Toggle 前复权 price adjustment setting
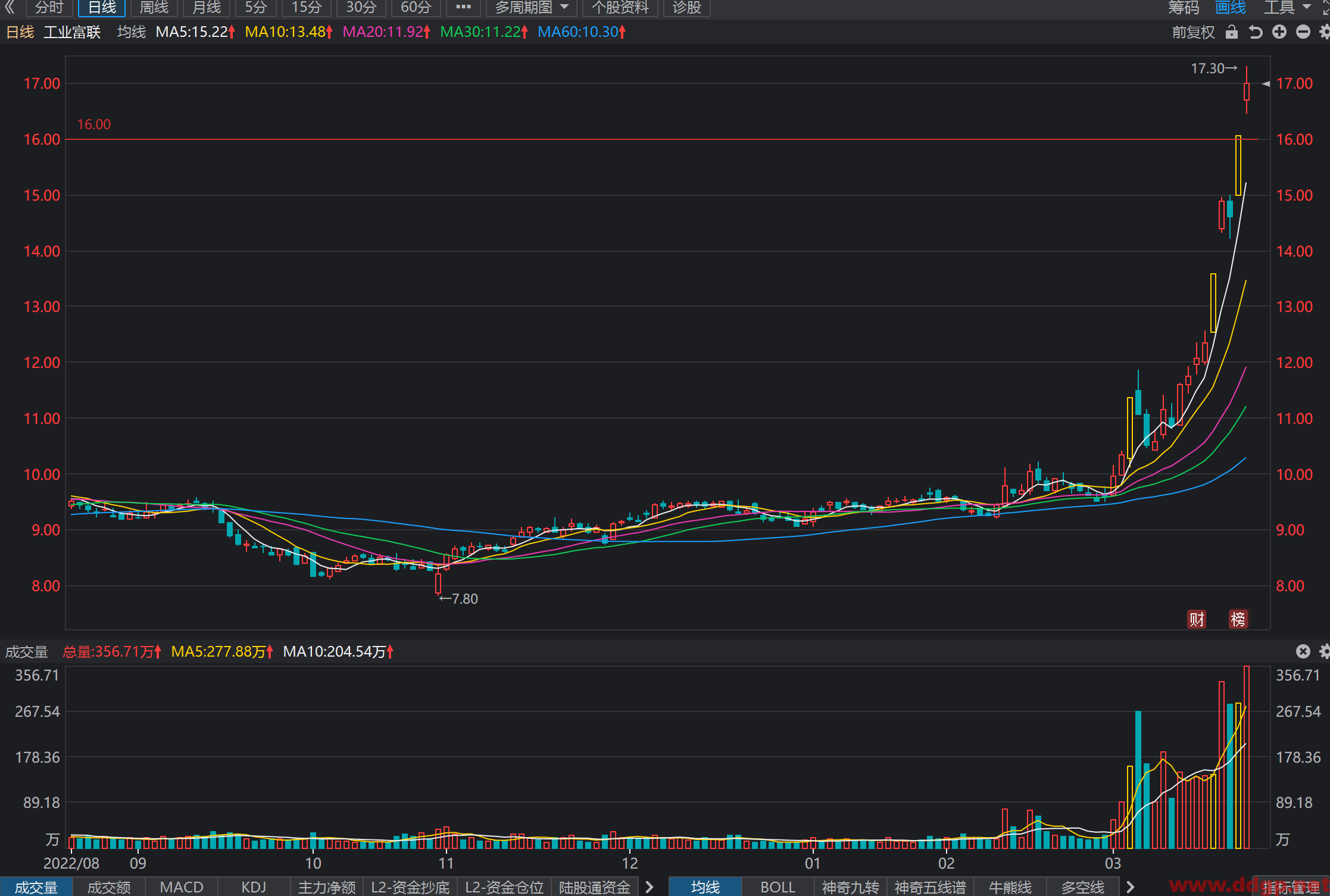 (x=1193, y=32)
